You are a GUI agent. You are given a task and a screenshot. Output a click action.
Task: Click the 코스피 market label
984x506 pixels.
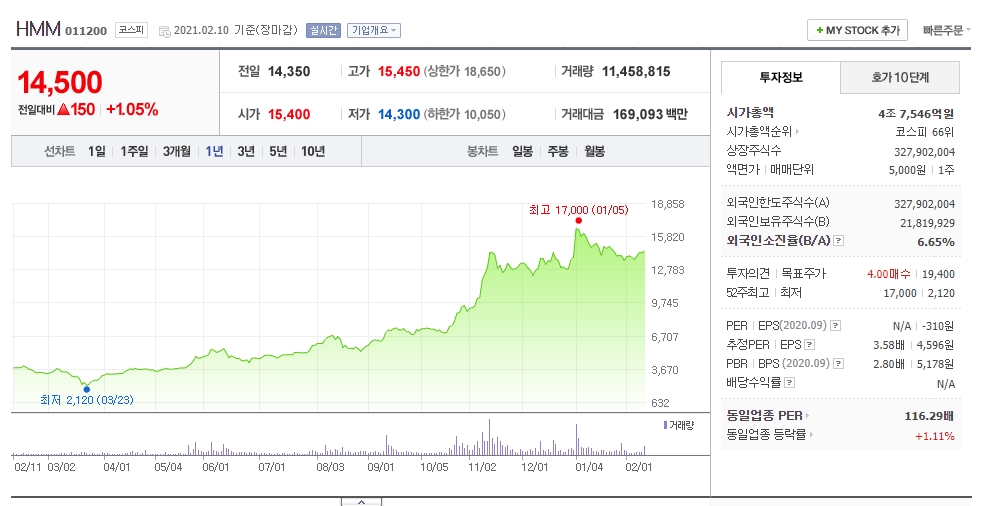131,30
